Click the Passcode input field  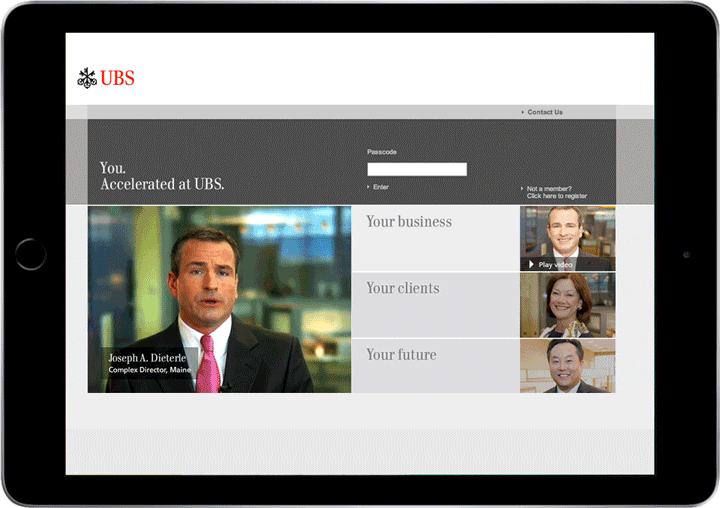click(x=417, y=169)
